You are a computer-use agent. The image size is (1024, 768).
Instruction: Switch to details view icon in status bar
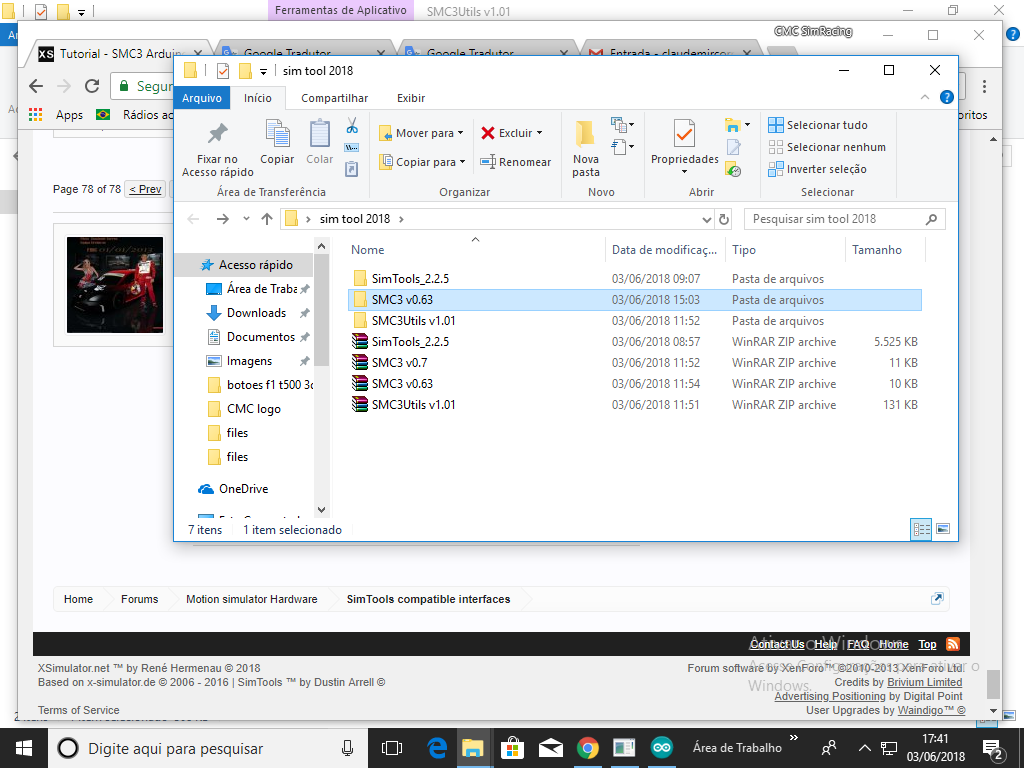coord(921,529)
